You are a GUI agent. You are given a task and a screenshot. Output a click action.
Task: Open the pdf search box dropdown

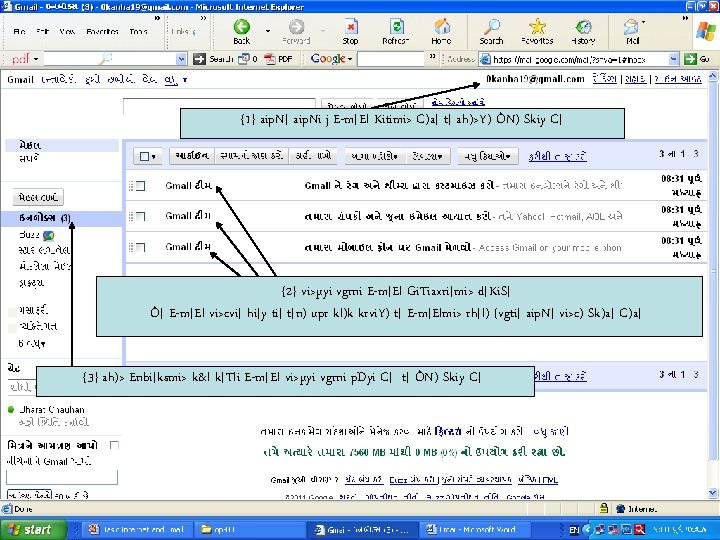[181, 59]
